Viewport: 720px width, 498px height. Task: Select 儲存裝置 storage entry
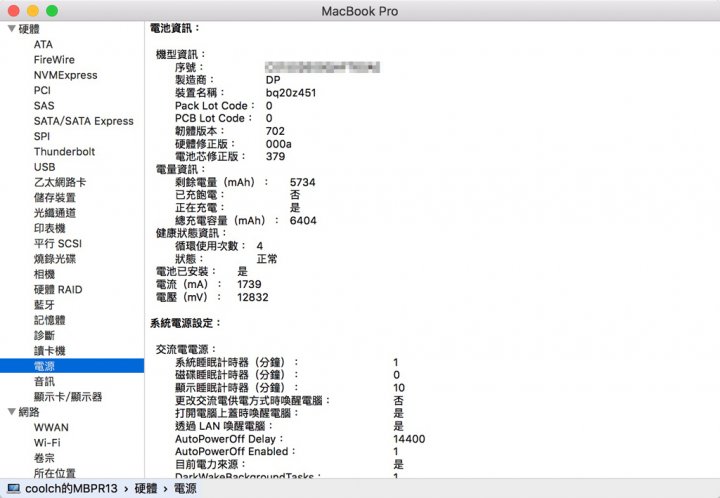55,197
